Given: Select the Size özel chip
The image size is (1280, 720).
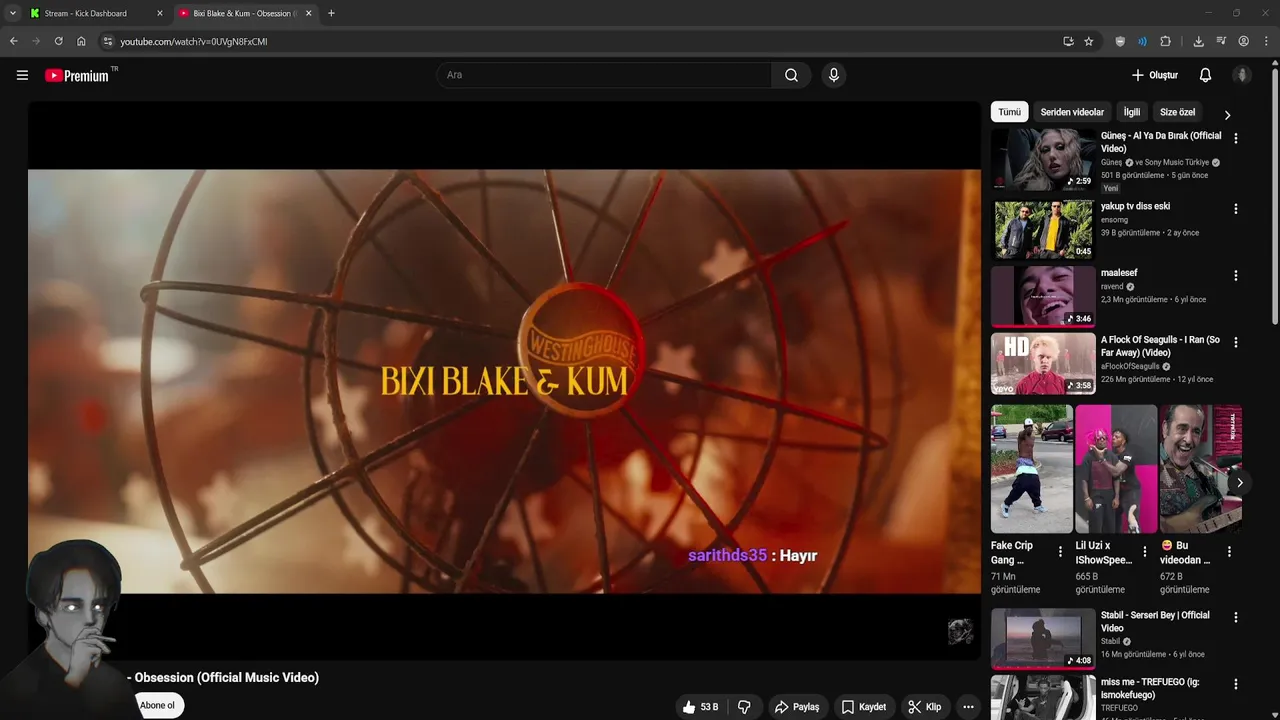Looking at the screenshot, I should (x=1177, y=112).
